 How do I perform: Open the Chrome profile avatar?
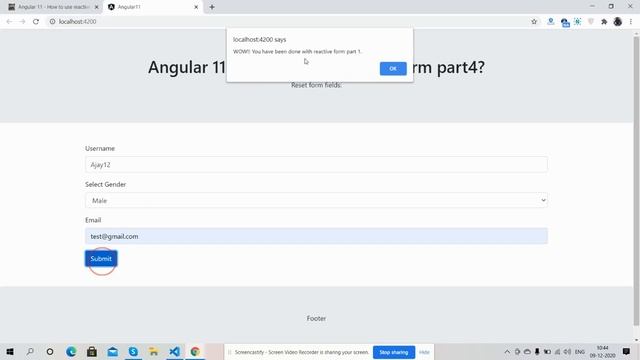tap(618, 22)
